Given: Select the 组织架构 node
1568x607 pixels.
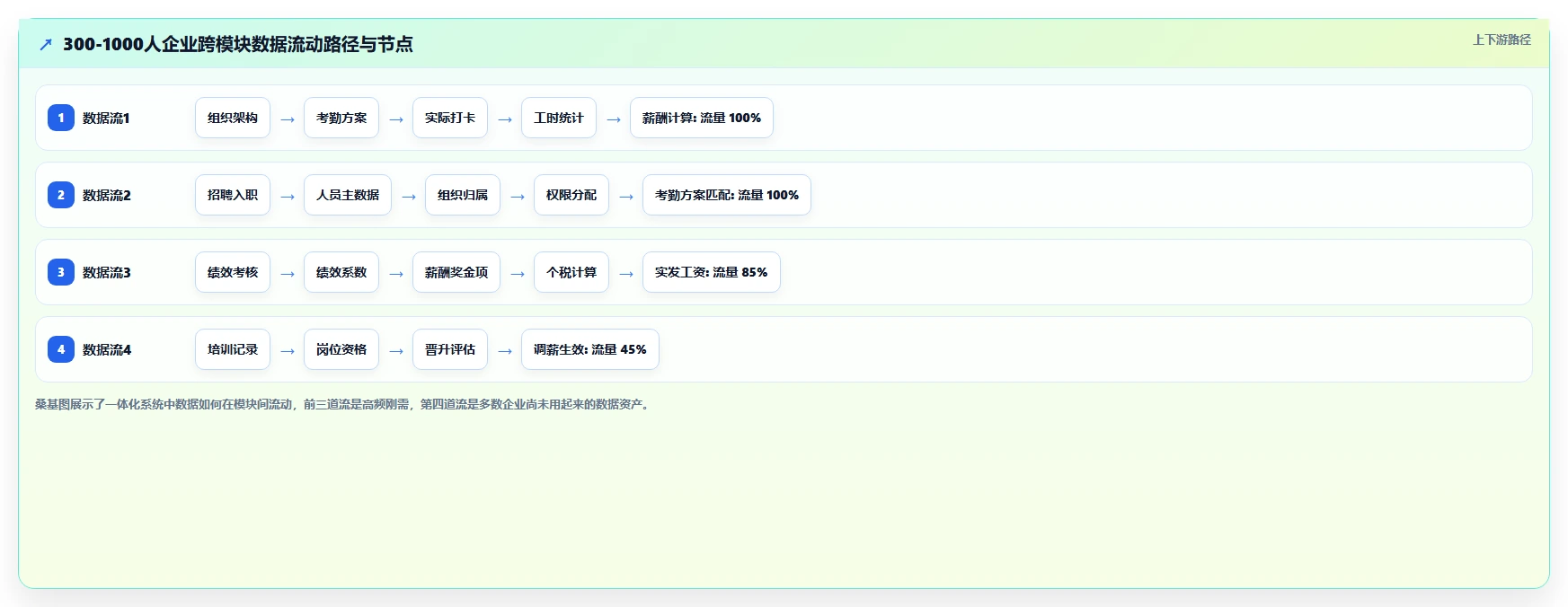Looking at the screenshot, I should click(233, 118).
